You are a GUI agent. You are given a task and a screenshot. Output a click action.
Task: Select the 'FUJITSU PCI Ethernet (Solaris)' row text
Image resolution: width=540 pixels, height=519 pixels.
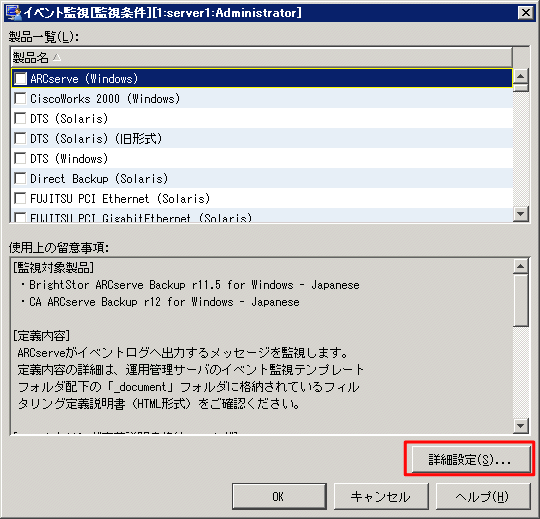(120, 199)
